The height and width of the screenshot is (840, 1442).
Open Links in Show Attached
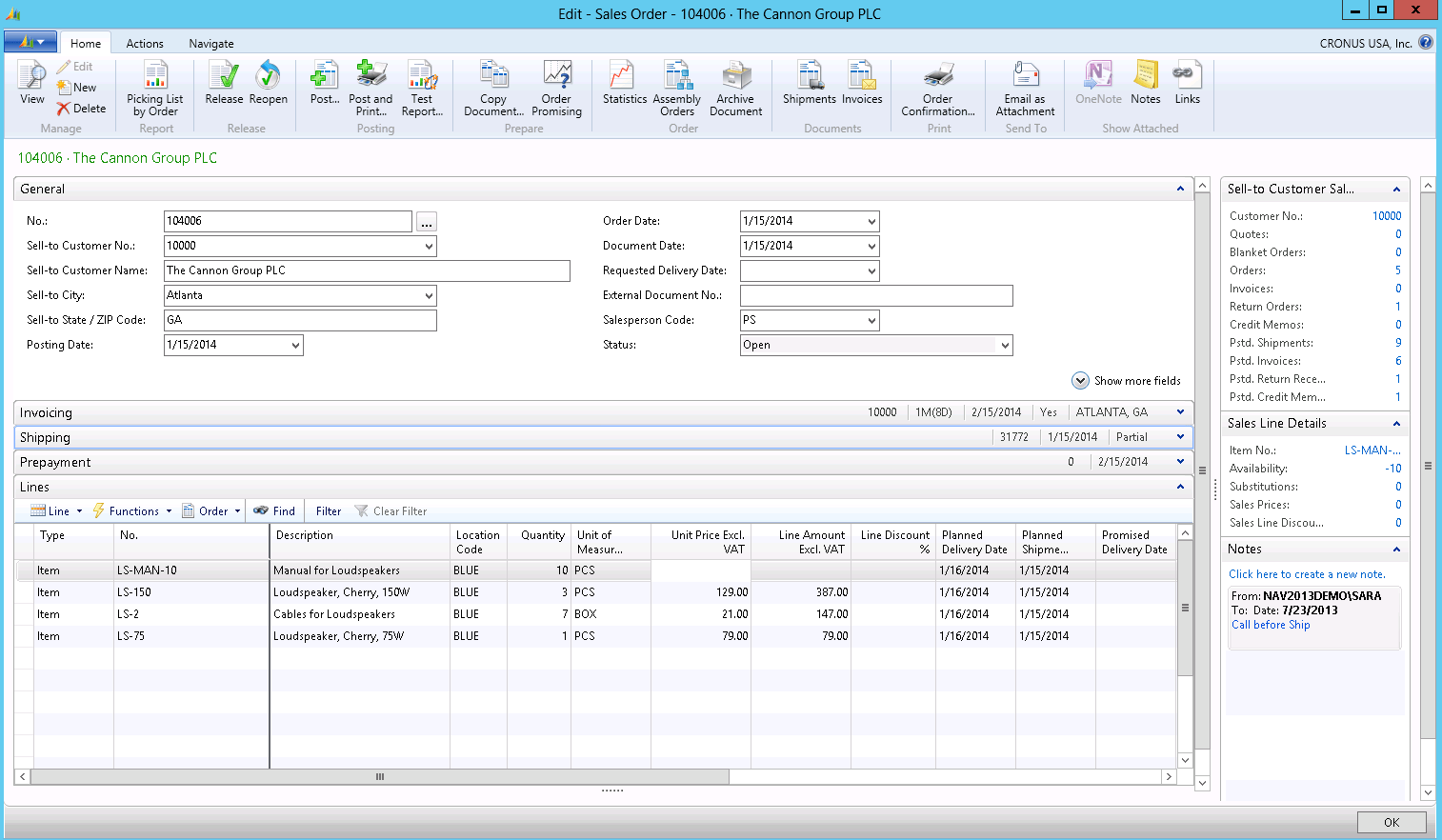click(x=1188, y=83)
